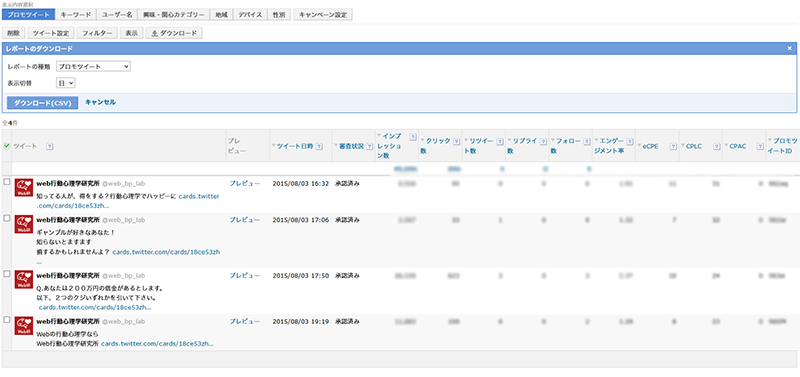Open プレビュー for the 19:19 tweet

pos(244,321)
